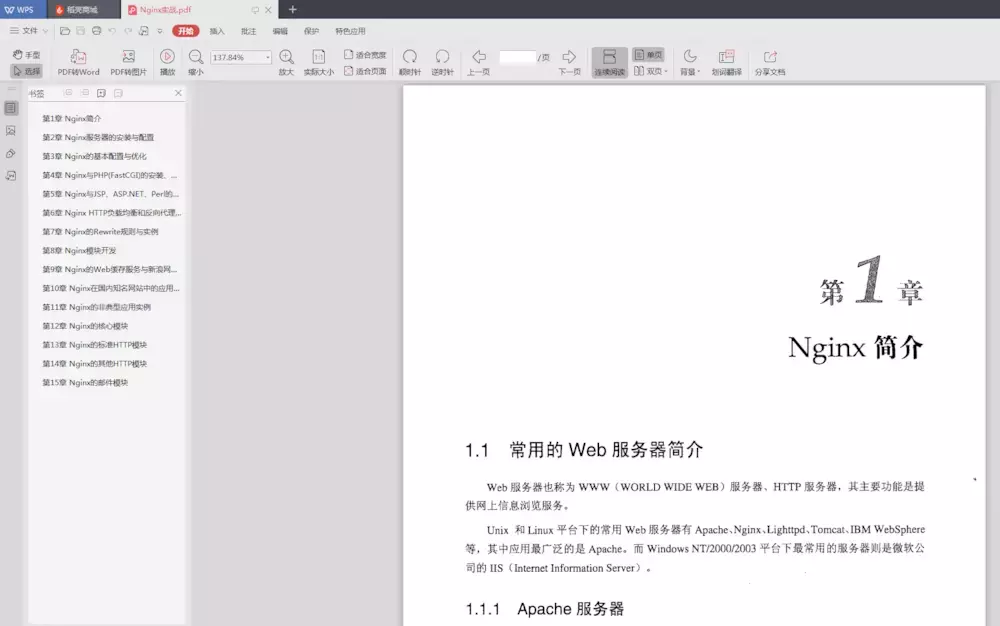The height and width of the screenshot is (626, 1000).
Task: Rotate page counterclockwise (逆时针)
Action: tap(442, 62)
